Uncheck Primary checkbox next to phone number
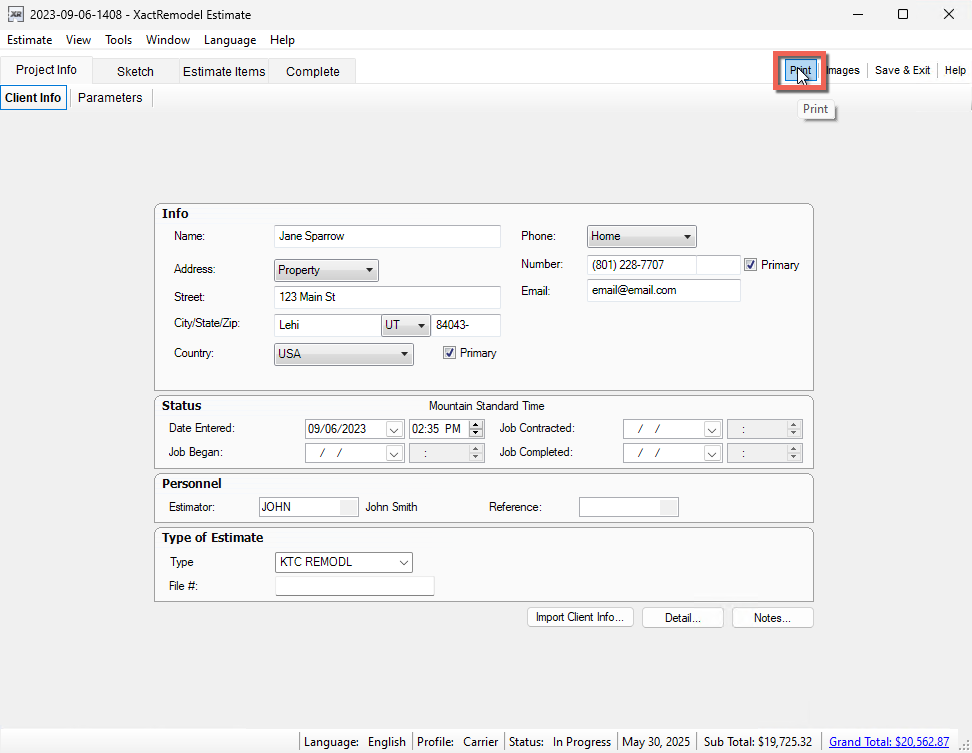The height and width of the screenshot is (753, 972). [x=751, y=265]
